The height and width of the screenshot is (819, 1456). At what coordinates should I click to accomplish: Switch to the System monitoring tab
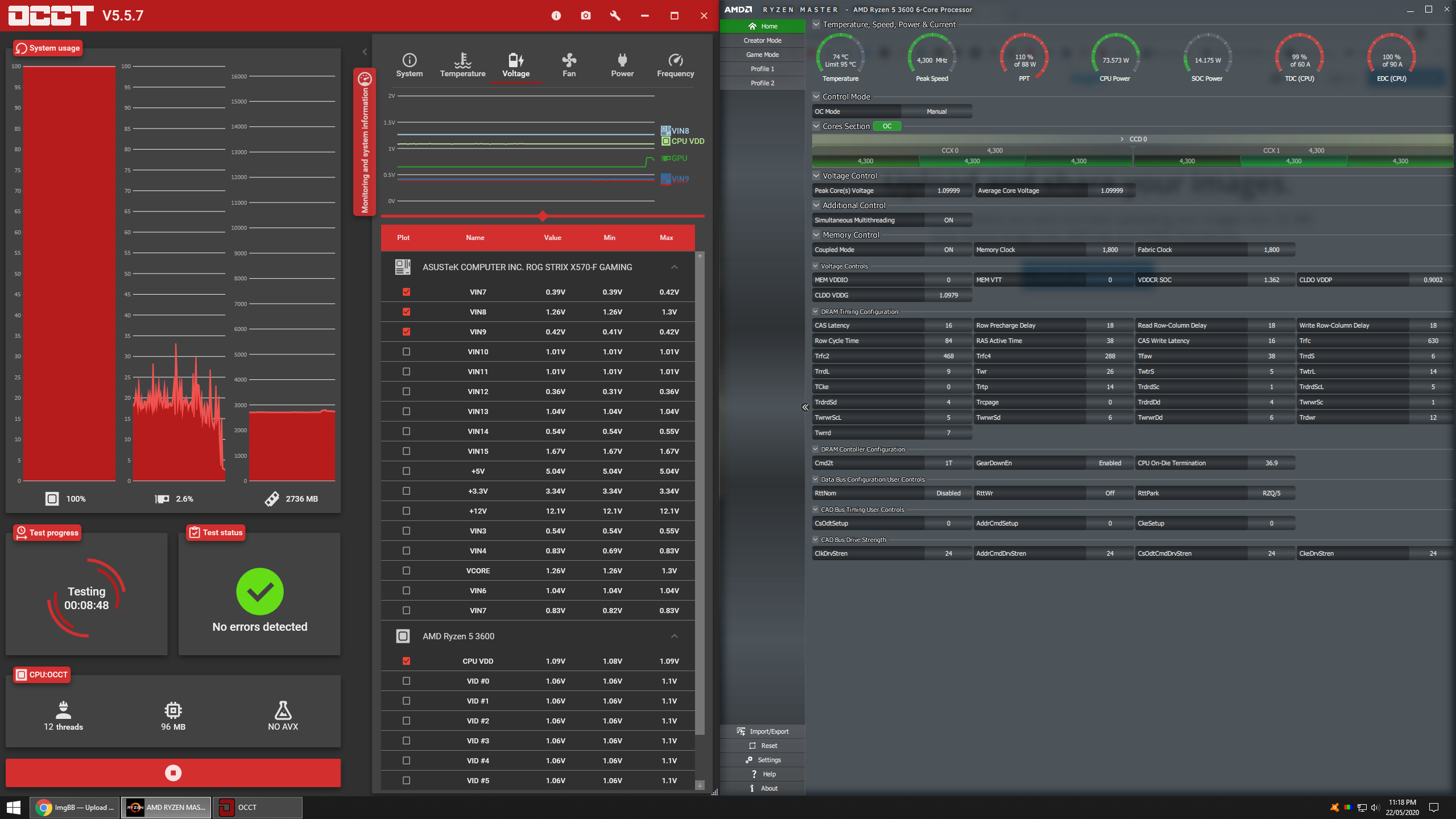click(x=409, y=65)
